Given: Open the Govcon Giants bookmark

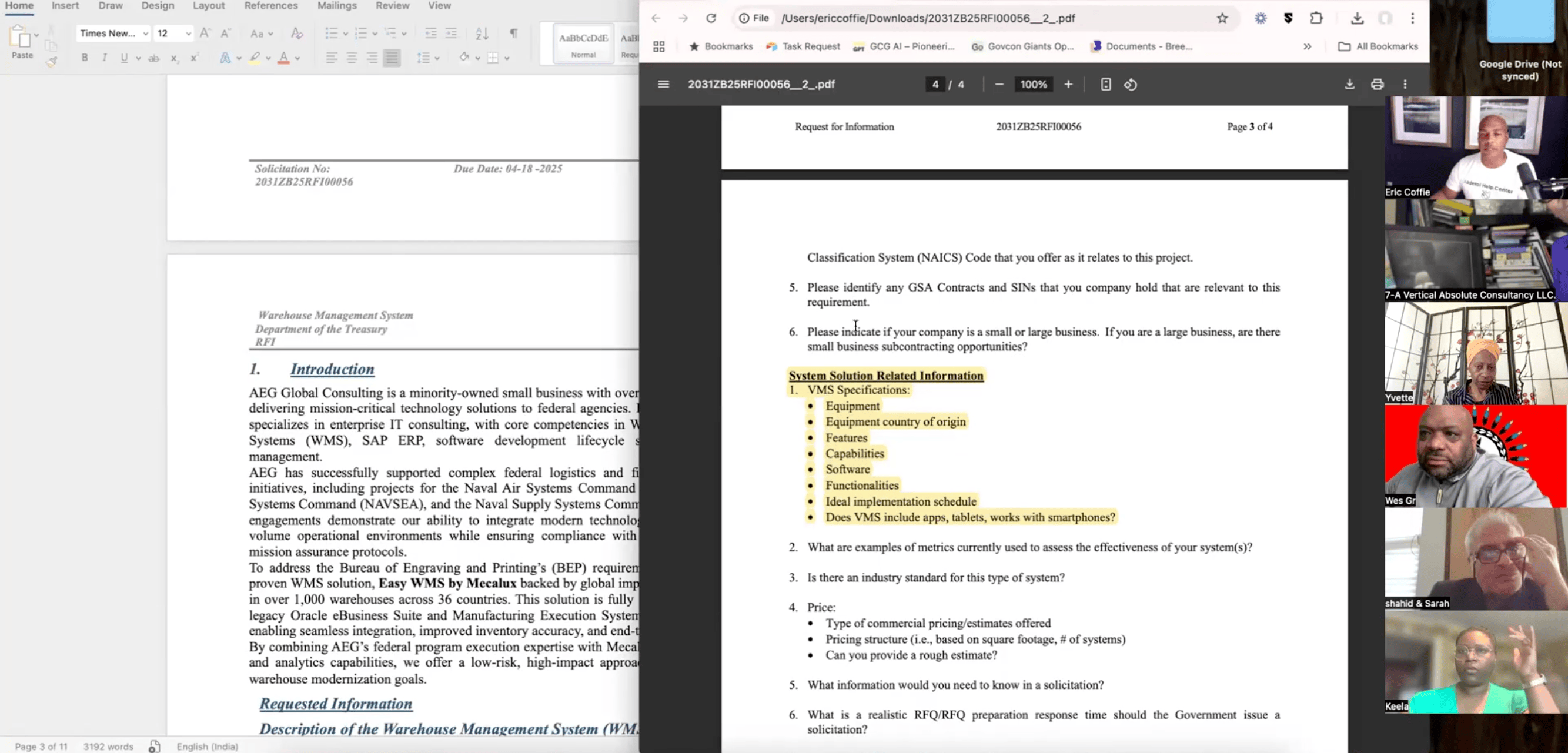Looking at the screenshot, I should pyautogui.click(x=1022, y=46).
